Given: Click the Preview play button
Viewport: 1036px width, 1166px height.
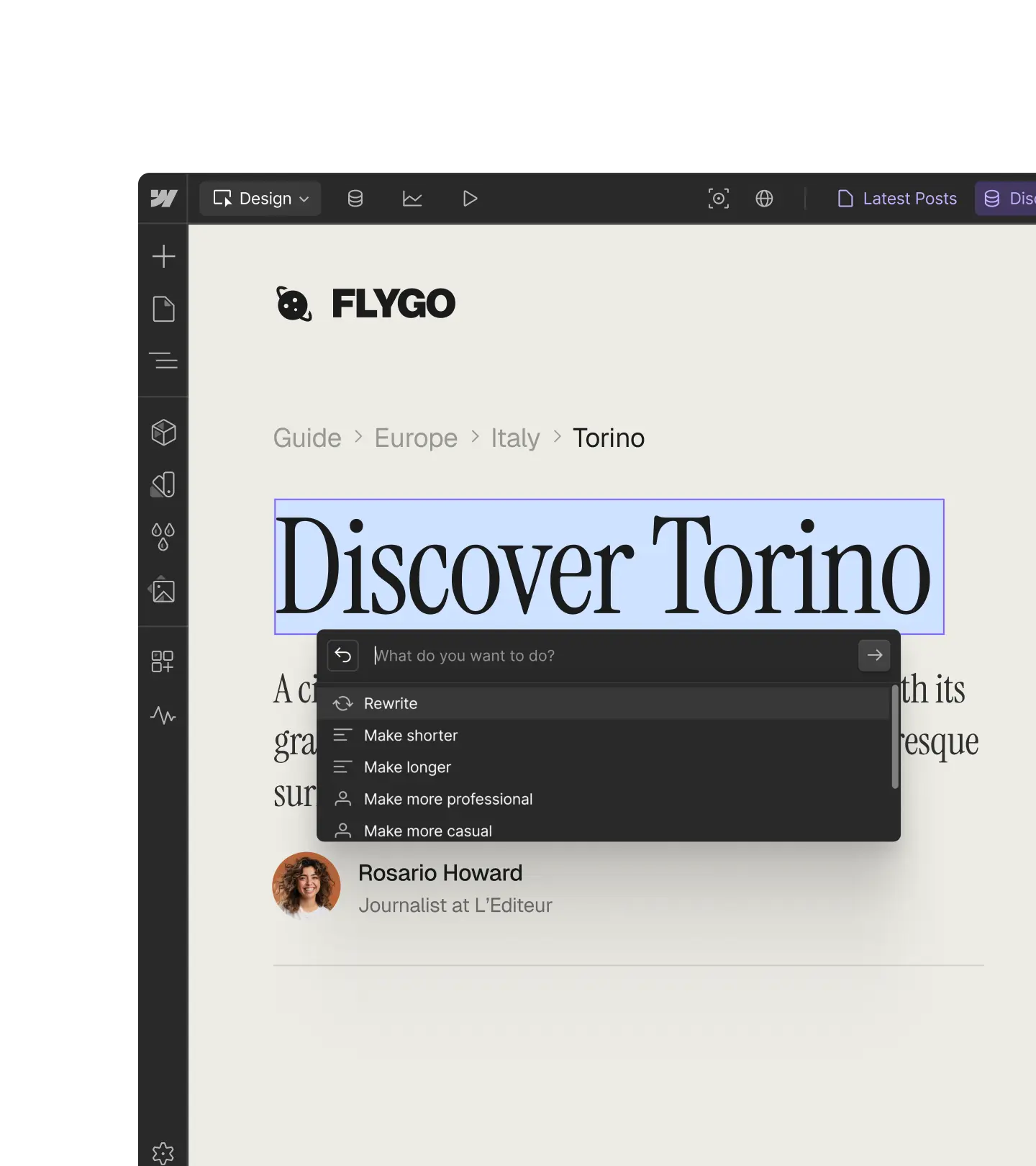Looking at the screenshot, I should point(470,199).
